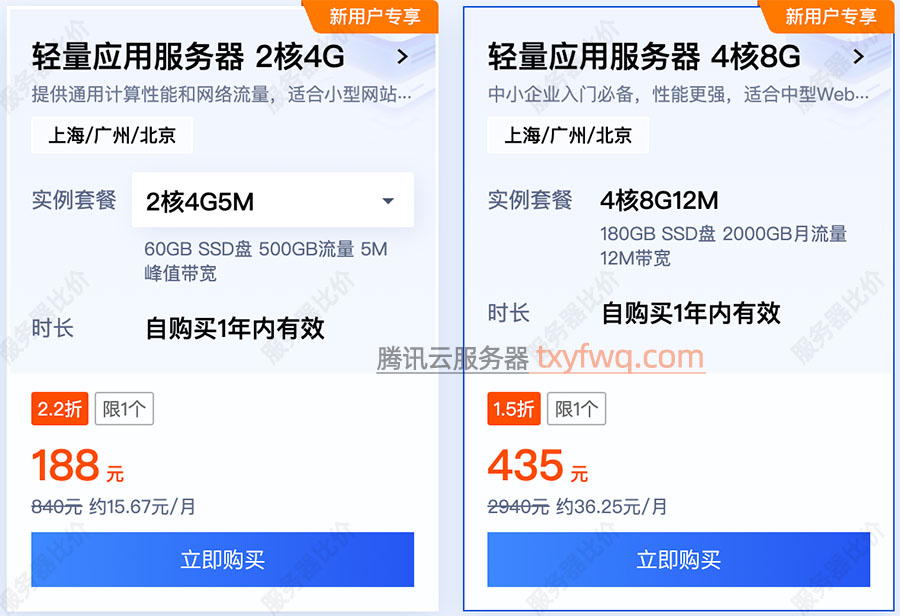The height and width of the screenshot is (616, 900).
Task: Click the 限1个 tag beside 2.2折
Action: click(124, 409)
